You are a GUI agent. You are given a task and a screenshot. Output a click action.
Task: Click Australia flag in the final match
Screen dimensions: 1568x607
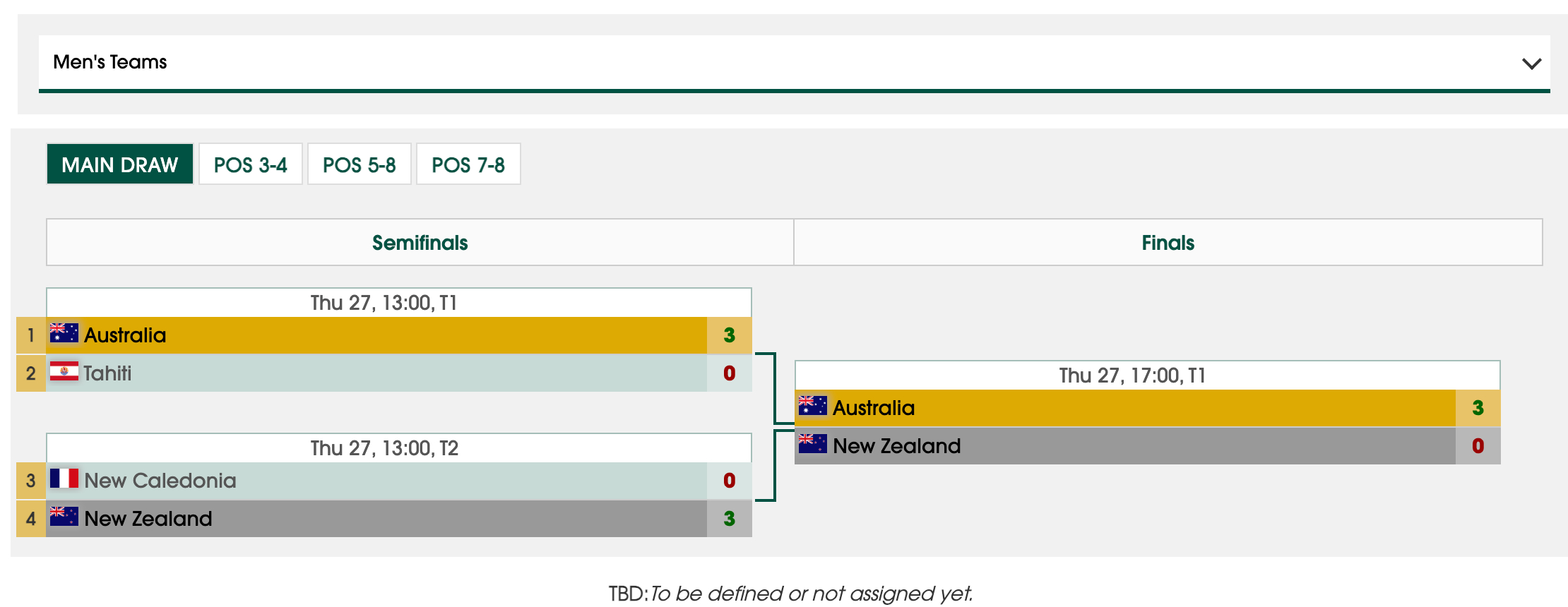tap(813, 406)
